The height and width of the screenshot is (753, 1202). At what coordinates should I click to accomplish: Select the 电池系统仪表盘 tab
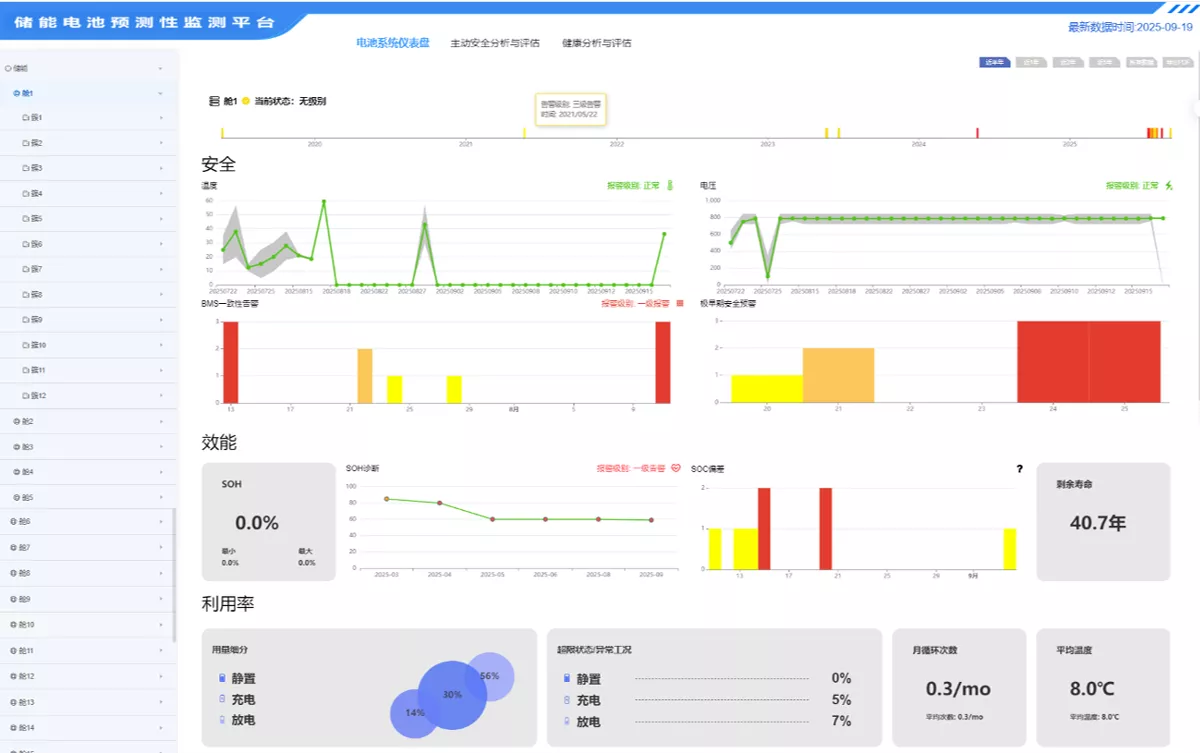393,43
